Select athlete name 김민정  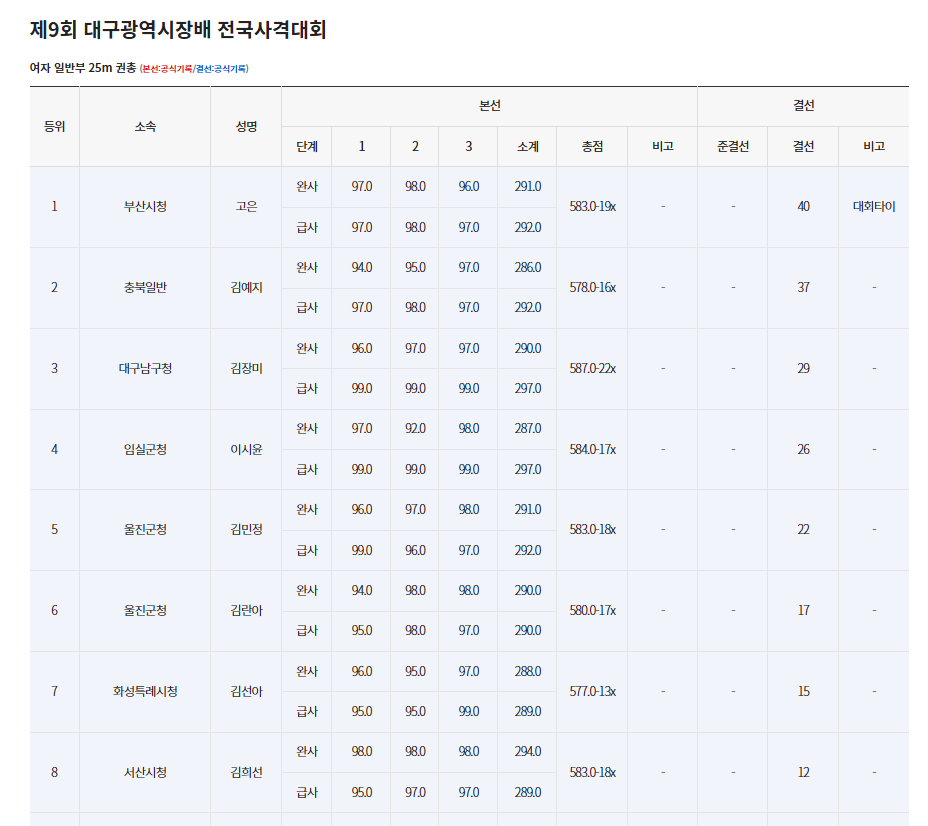[246, 530]
